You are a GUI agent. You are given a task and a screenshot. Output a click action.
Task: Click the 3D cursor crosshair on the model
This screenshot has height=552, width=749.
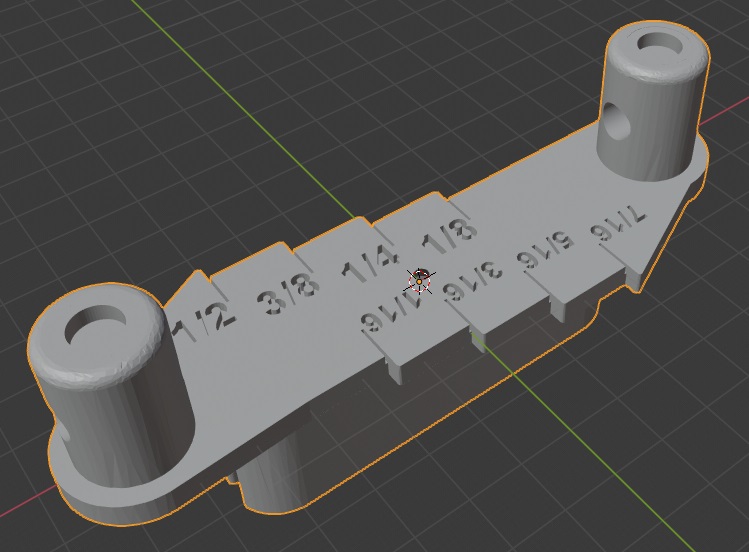pyautogui.click(x=419, y=281)
